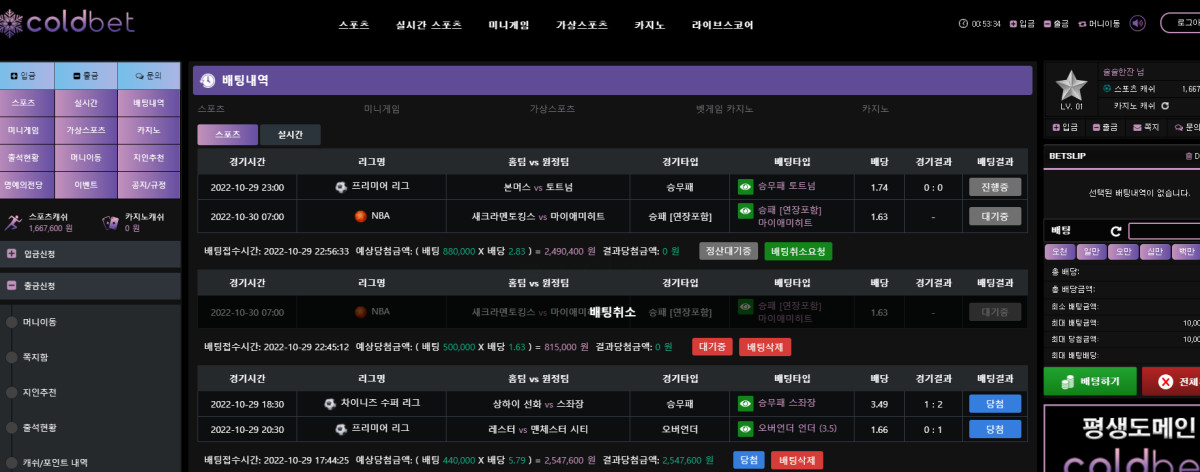This screenshot has height=472, width=1200.
Task: Refresh 카지노 캐쉬 balance icon
Action: 1166,105
